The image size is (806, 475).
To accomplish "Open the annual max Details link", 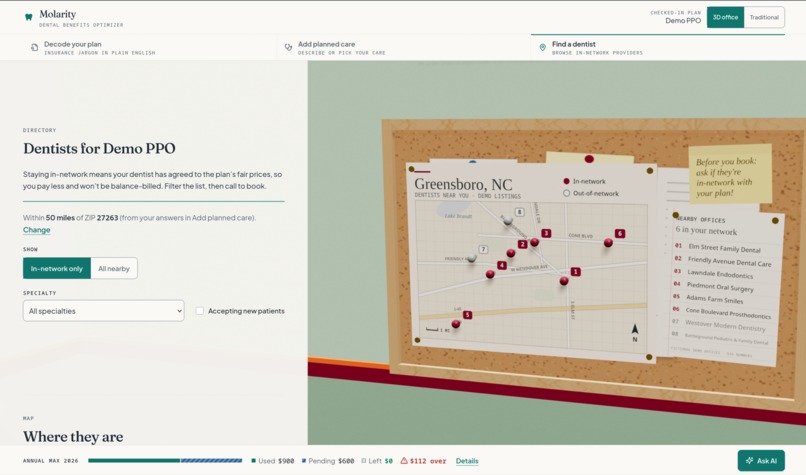I will [x=467, y=461].
